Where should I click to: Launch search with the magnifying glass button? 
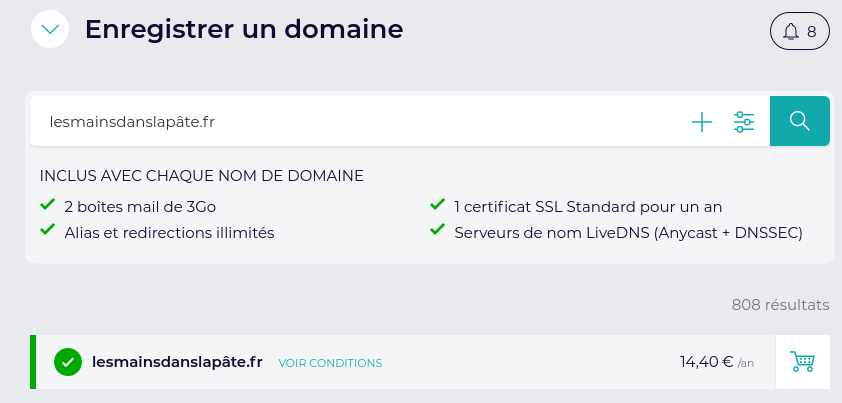click(799, 121)
